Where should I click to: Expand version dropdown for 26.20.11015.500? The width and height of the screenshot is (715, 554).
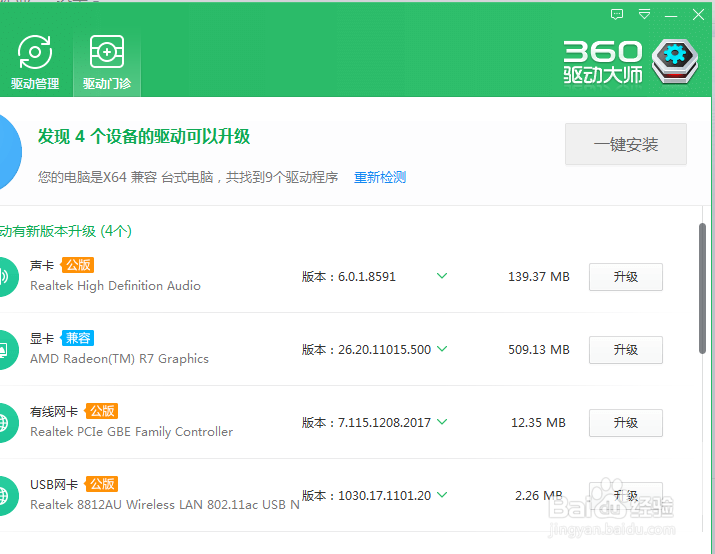pyautogui.click(x=441, y=349)
